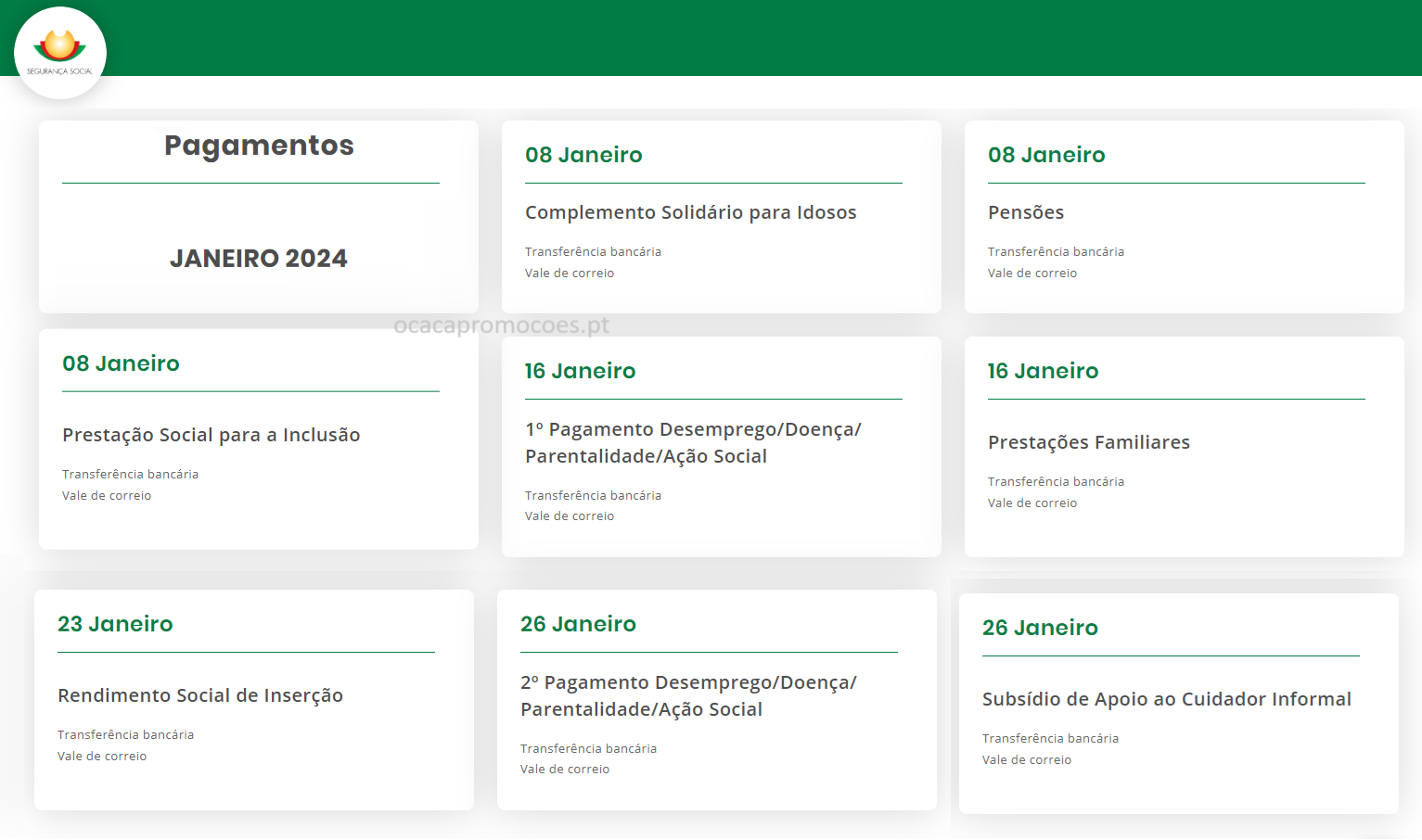
Task: Click the 26 Janeiro date above 2º Pagamento
Action: click(x=579, y=624)
